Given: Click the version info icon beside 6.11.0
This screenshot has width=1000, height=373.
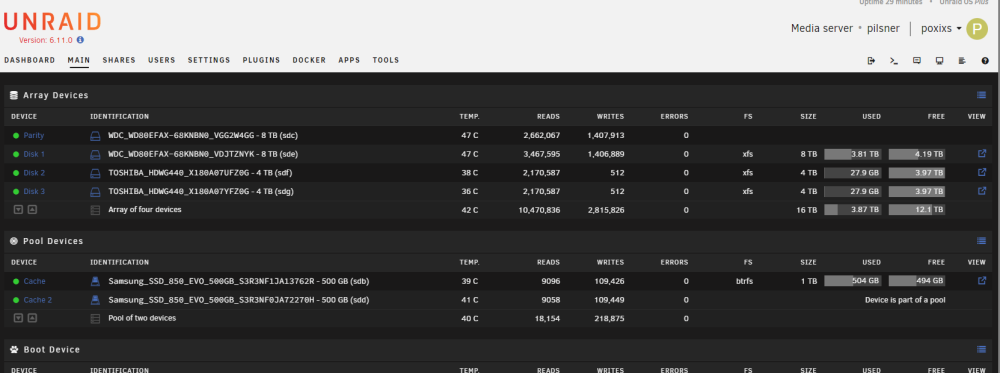Looking at the screenshot, I should click(x=80, y=40).
